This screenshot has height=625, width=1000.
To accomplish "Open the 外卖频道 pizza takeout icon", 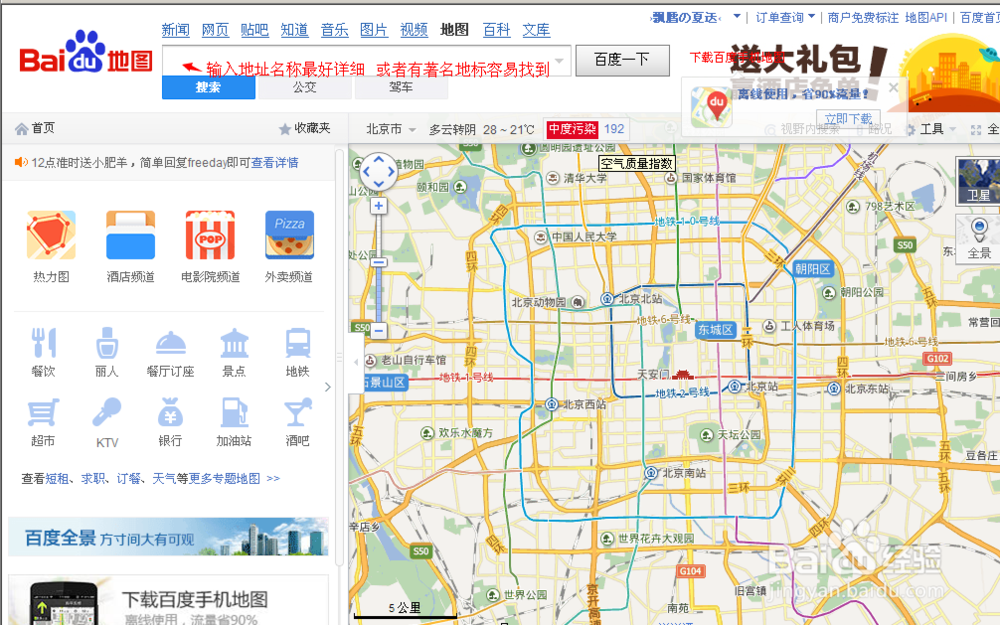I will [290, 235].
